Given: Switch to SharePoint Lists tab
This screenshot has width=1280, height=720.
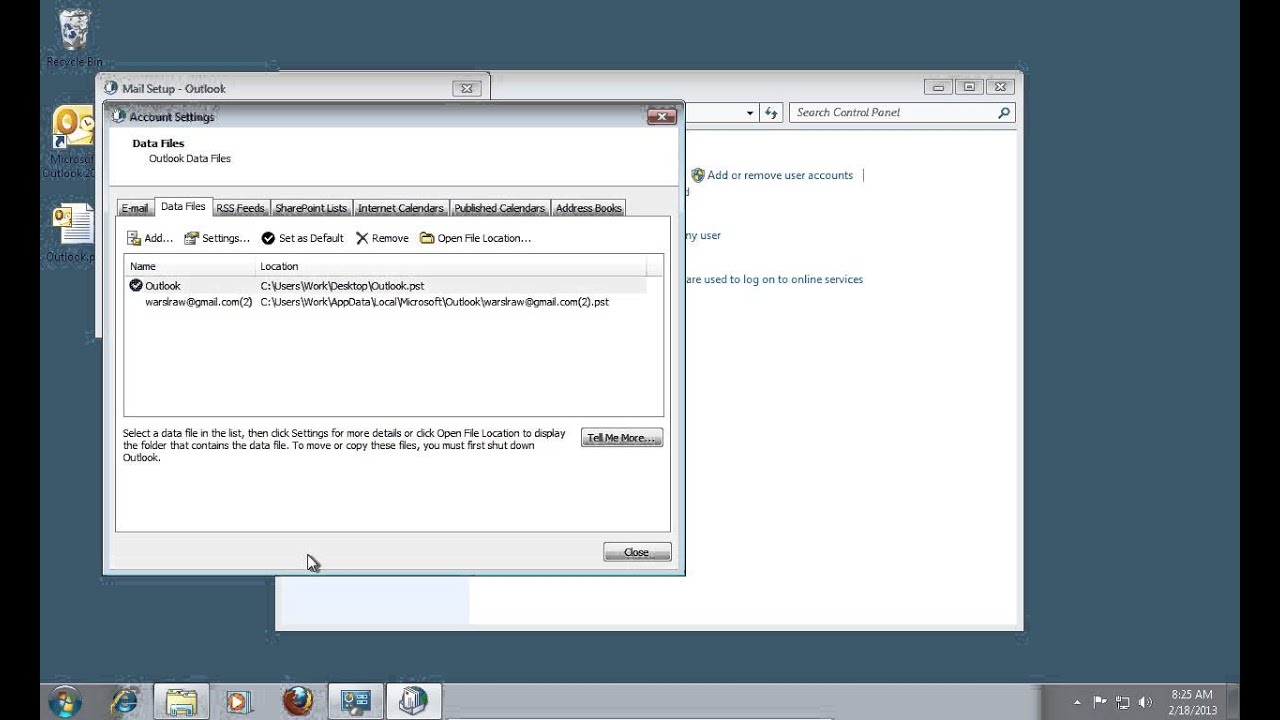Looking at the screenshot, I should tap(311, 208).
